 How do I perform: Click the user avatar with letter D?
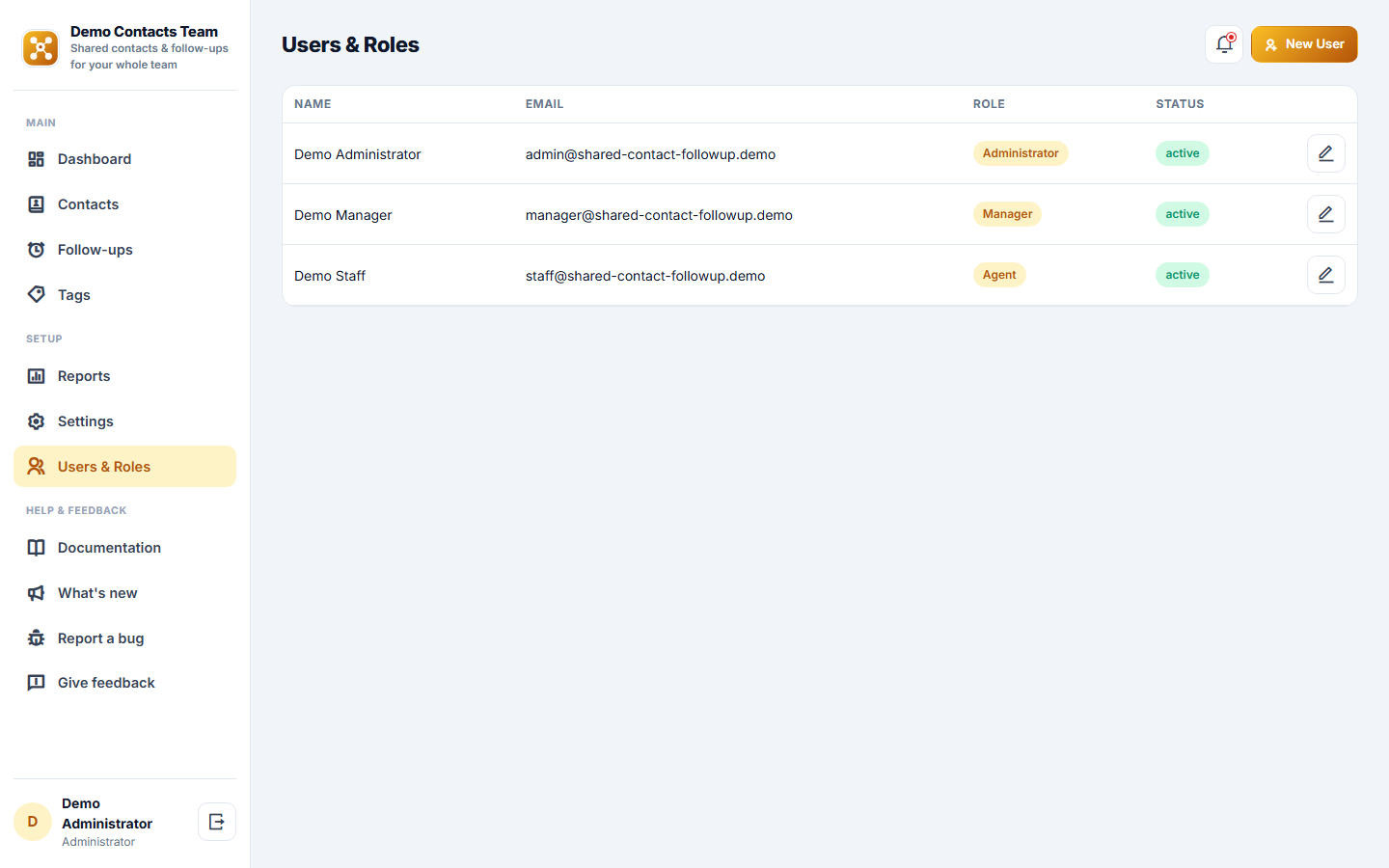click(x=33, y=822)
